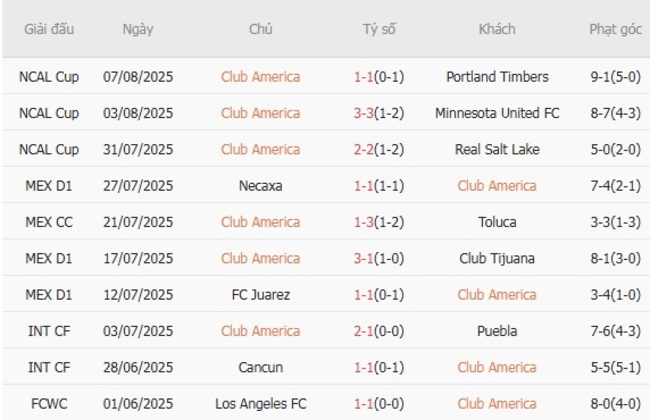The height and width of the screenshot is (420, 650).
Task: Select the FC Juarez home team
Action: coord(260,295)
